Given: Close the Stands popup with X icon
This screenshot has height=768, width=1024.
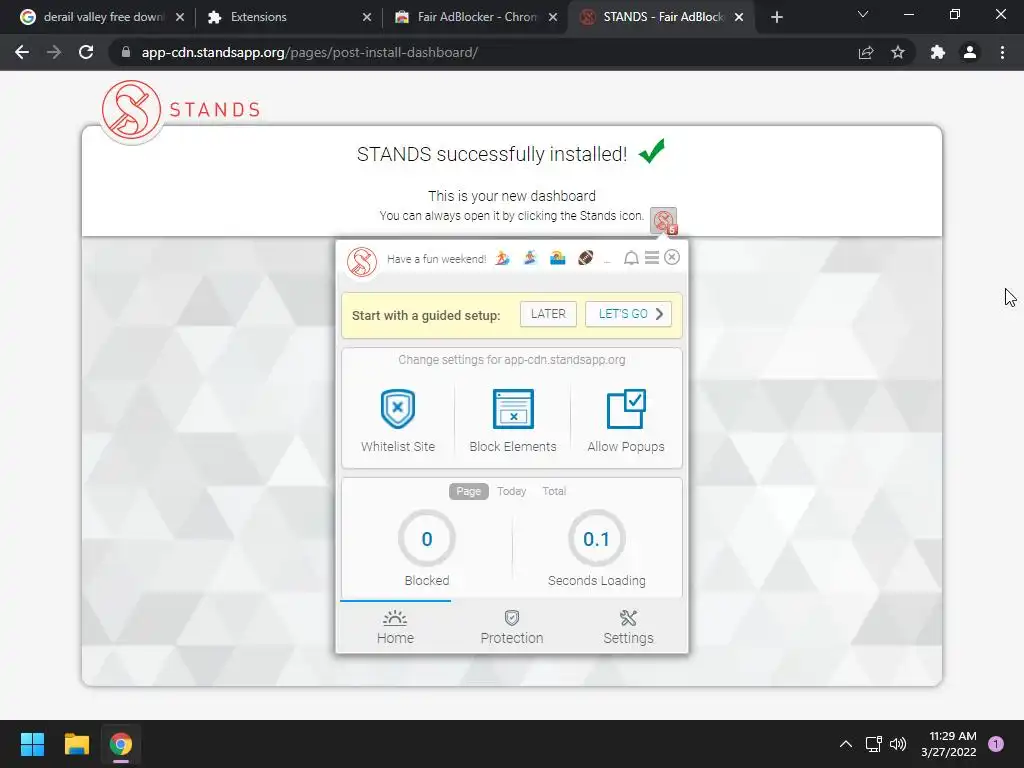Looking at the screenshot, I should (672, 257).
